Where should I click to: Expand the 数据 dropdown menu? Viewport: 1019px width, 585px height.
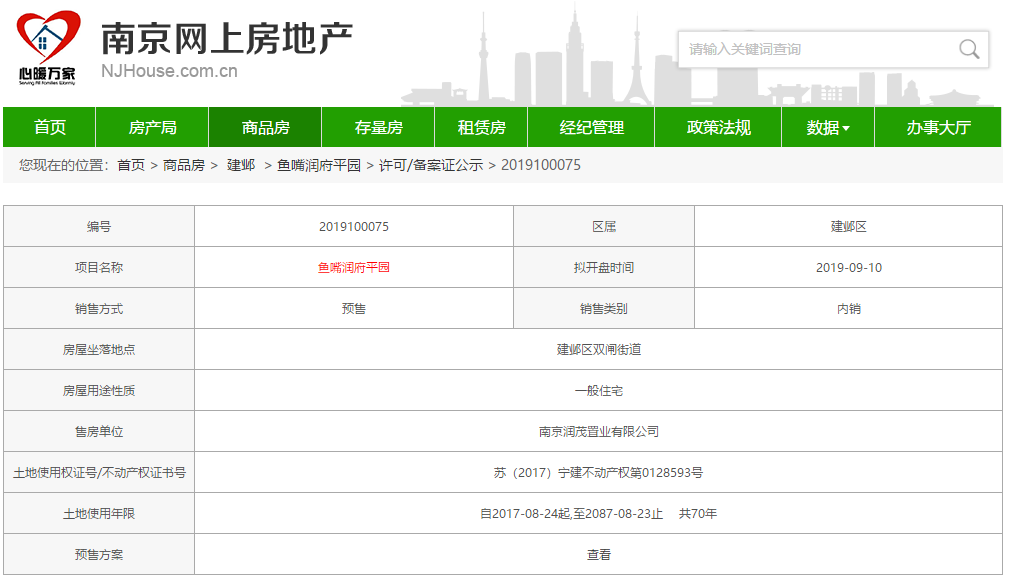pyautogui.click(x=827, y=127)
